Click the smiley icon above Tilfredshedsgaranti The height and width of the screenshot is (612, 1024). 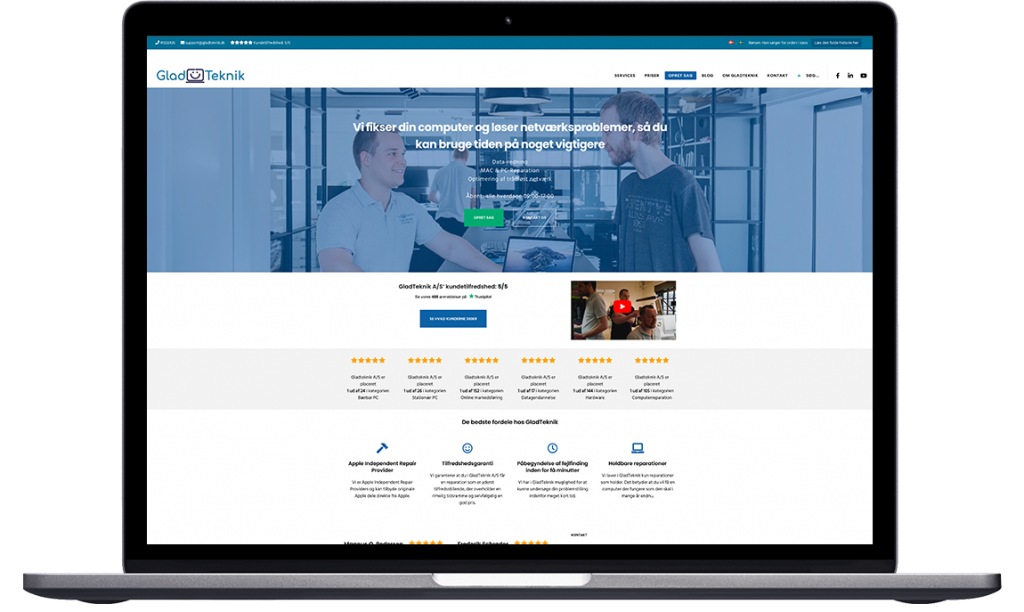tap(467, 448)
